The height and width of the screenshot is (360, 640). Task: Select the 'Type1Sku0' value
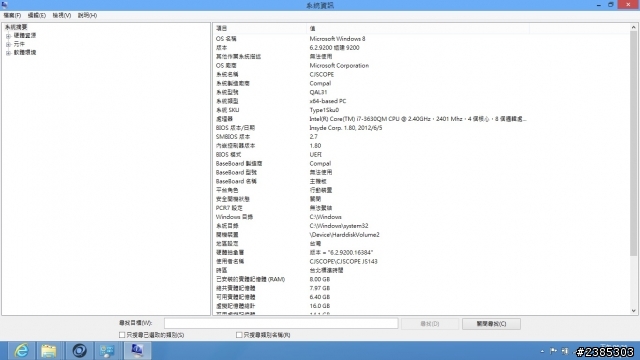point(324,110)
